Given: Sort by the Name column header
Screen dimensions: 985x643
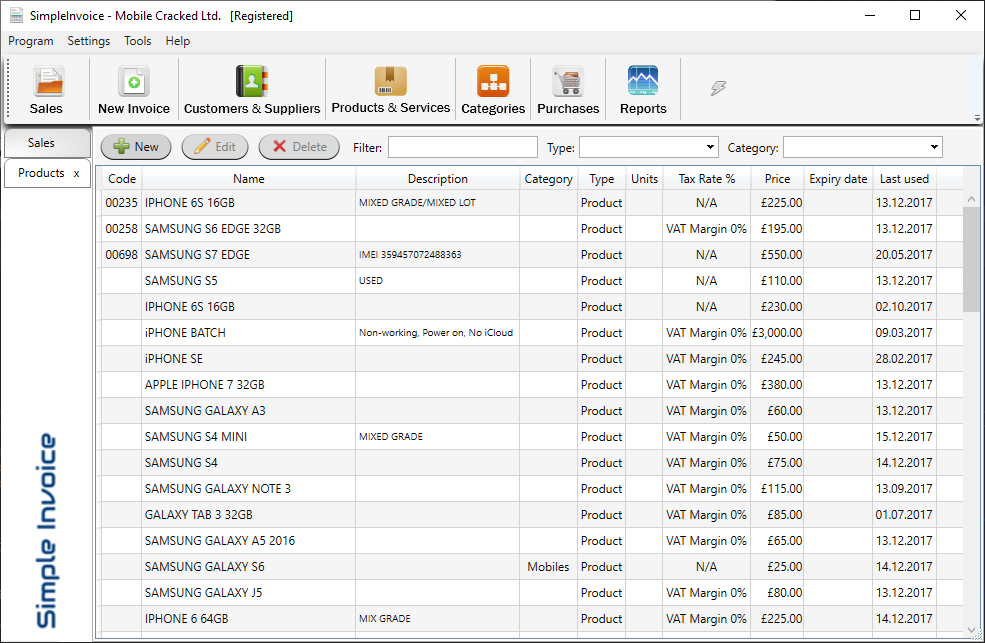Looking at the screenshot, I should [249, 179].
